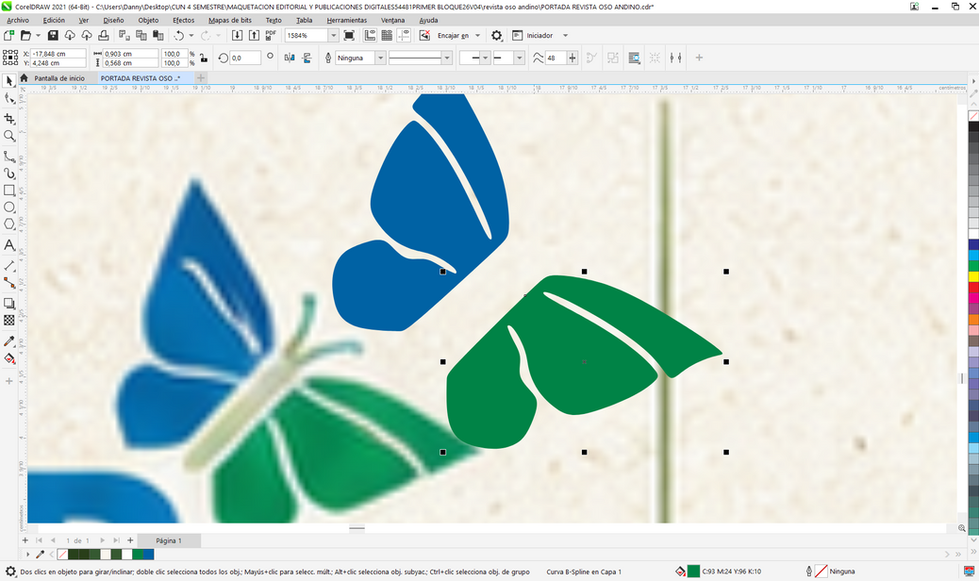Select the Pick tool in the toolbox
Image resolution: width=979 pixels, height=581 pixels.
pos(9,81)
